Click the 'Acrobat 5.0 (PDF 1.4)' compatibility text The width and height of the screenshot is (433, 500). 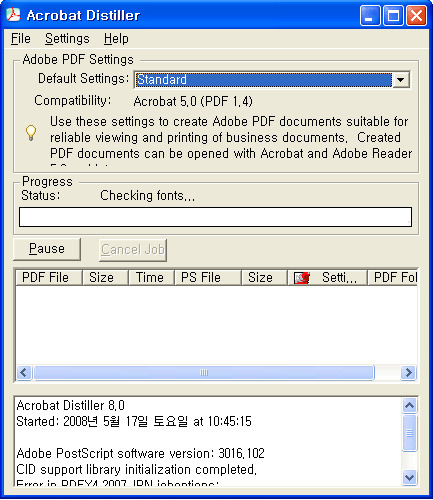193,101
